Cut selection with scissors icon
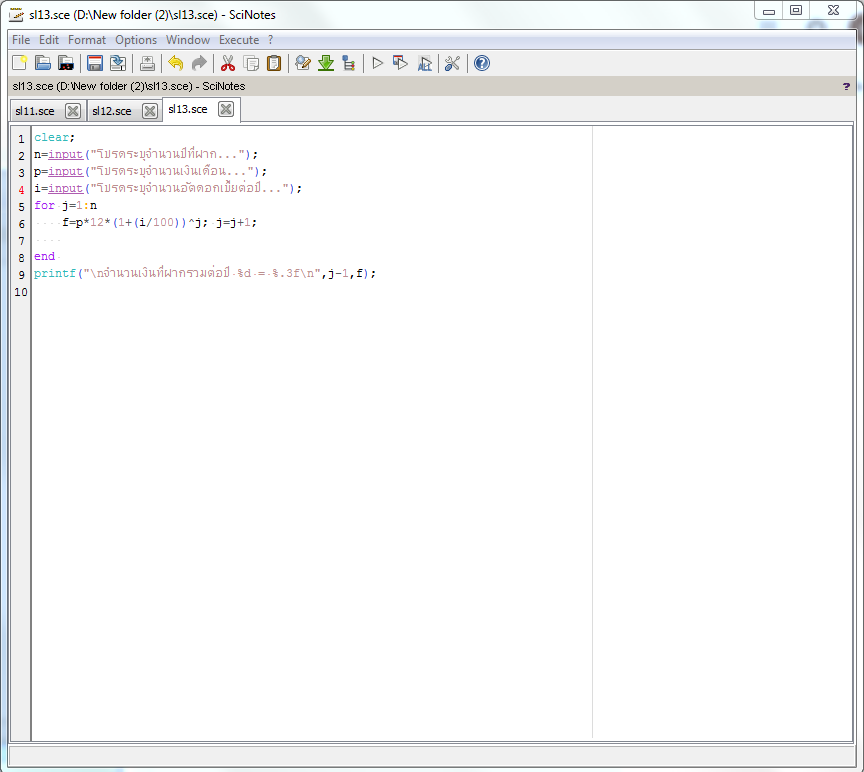 228,63
